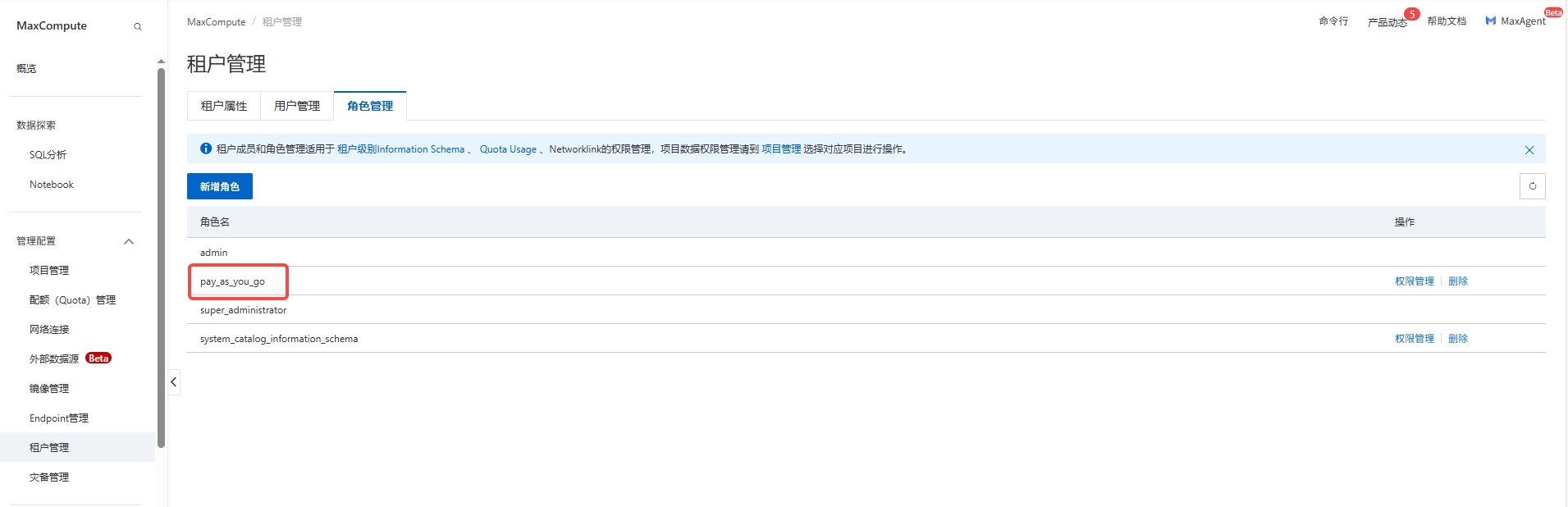The image size is (1568, 507).
Task: Open 命令行 from top bar
Action: [1333, 21]
